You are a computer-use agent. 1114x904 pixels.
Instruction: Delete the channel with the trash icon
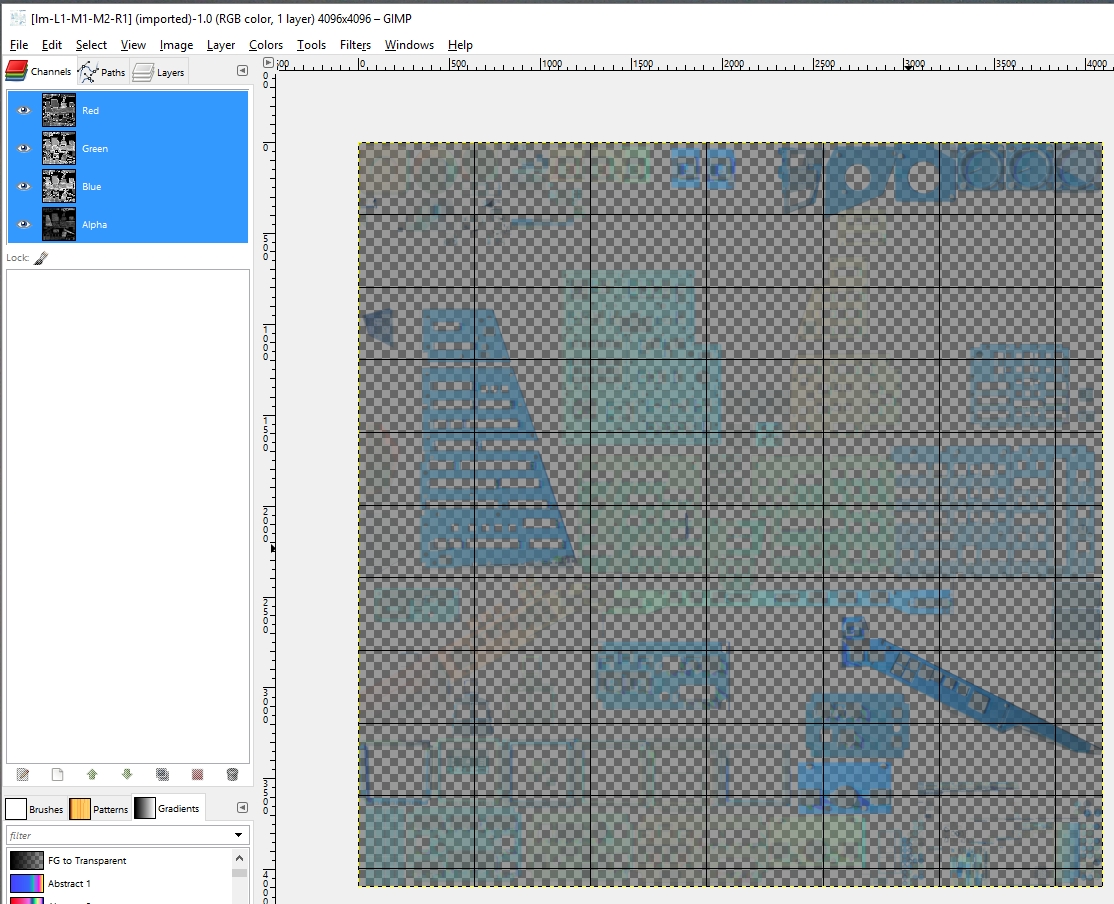point(232,775)
